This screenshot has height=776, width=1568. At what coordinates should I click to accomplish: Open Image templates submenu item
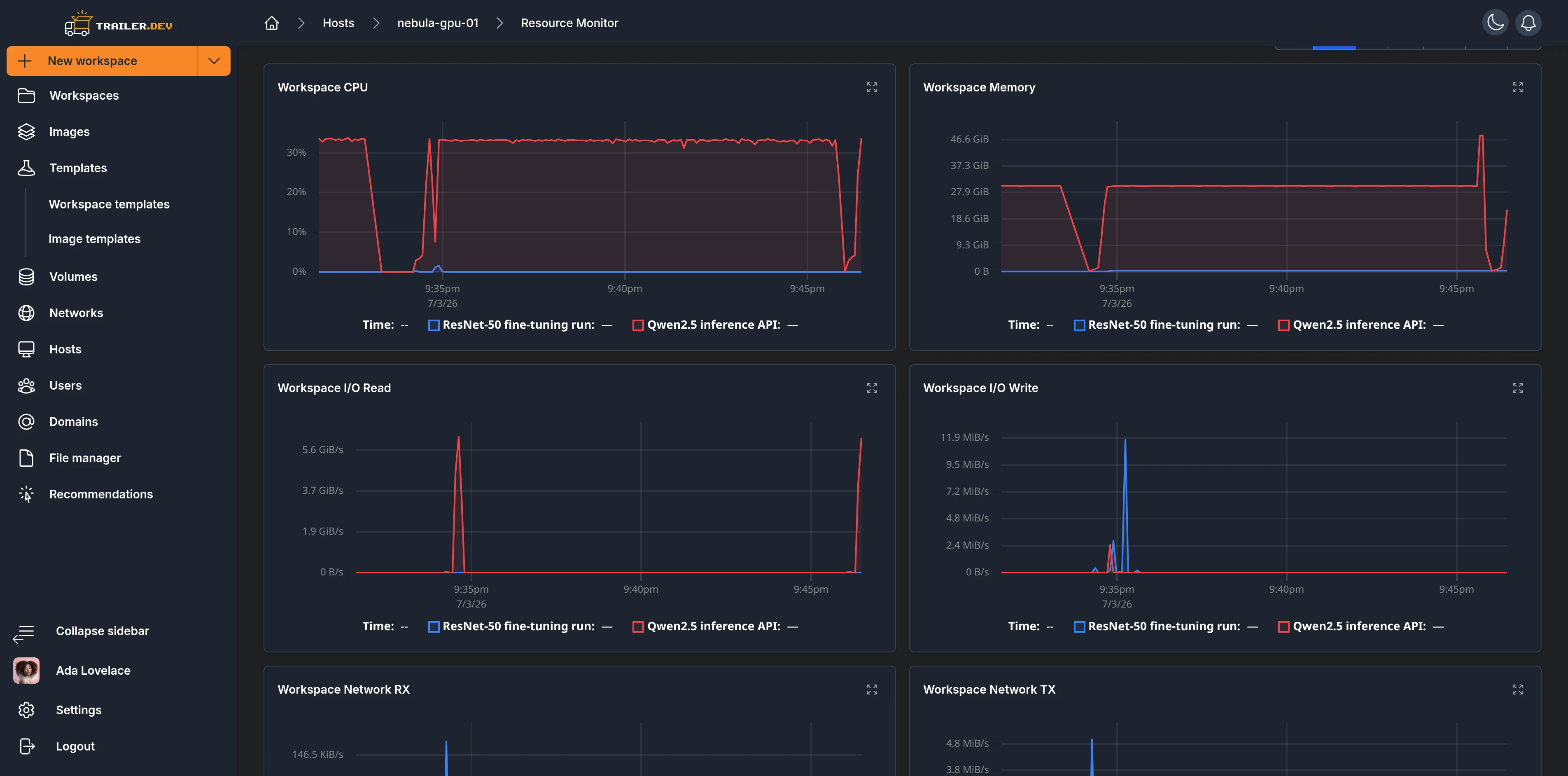point(94,239)
